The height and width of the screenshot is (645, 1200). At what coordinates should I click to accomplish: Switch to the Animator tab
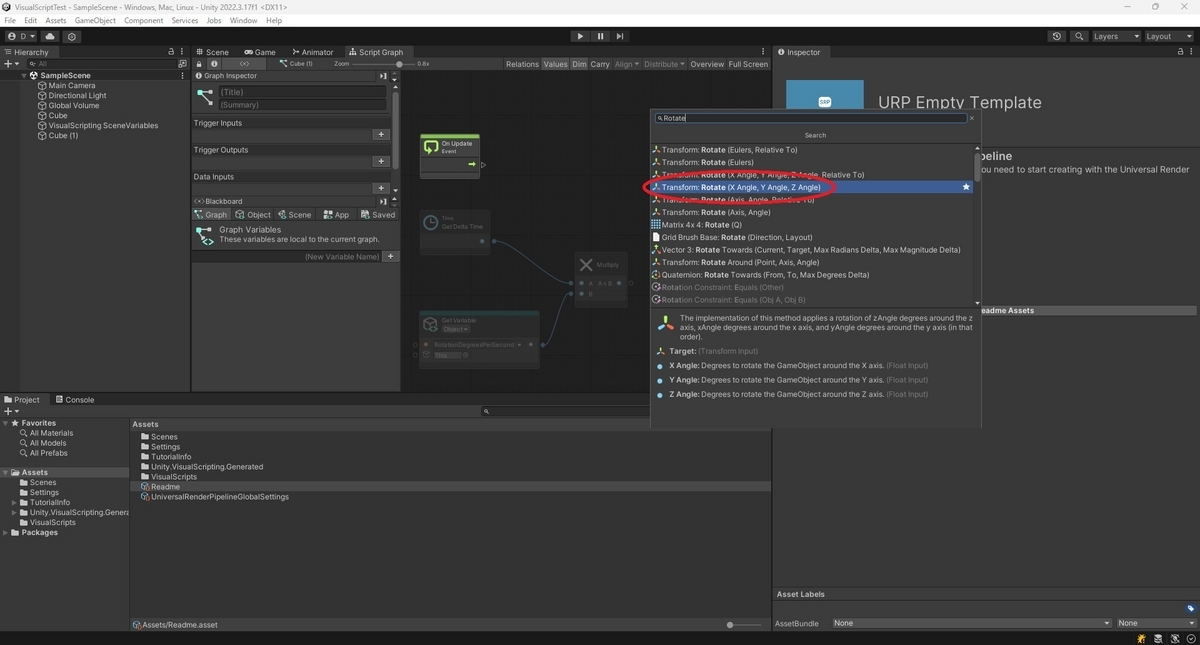[x=312, y=52]
